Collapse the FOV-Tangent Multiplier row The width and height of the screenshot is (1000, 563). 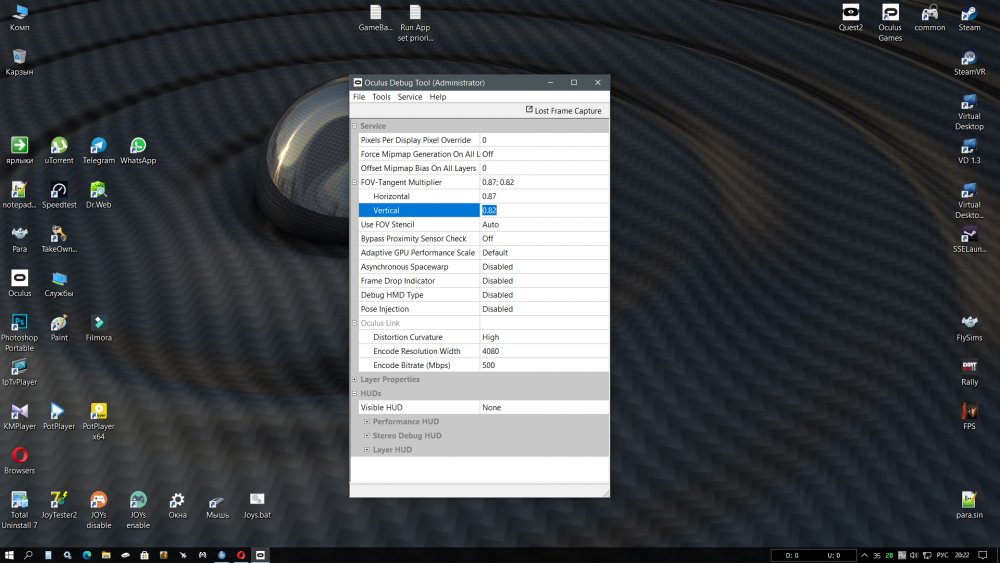354,183
